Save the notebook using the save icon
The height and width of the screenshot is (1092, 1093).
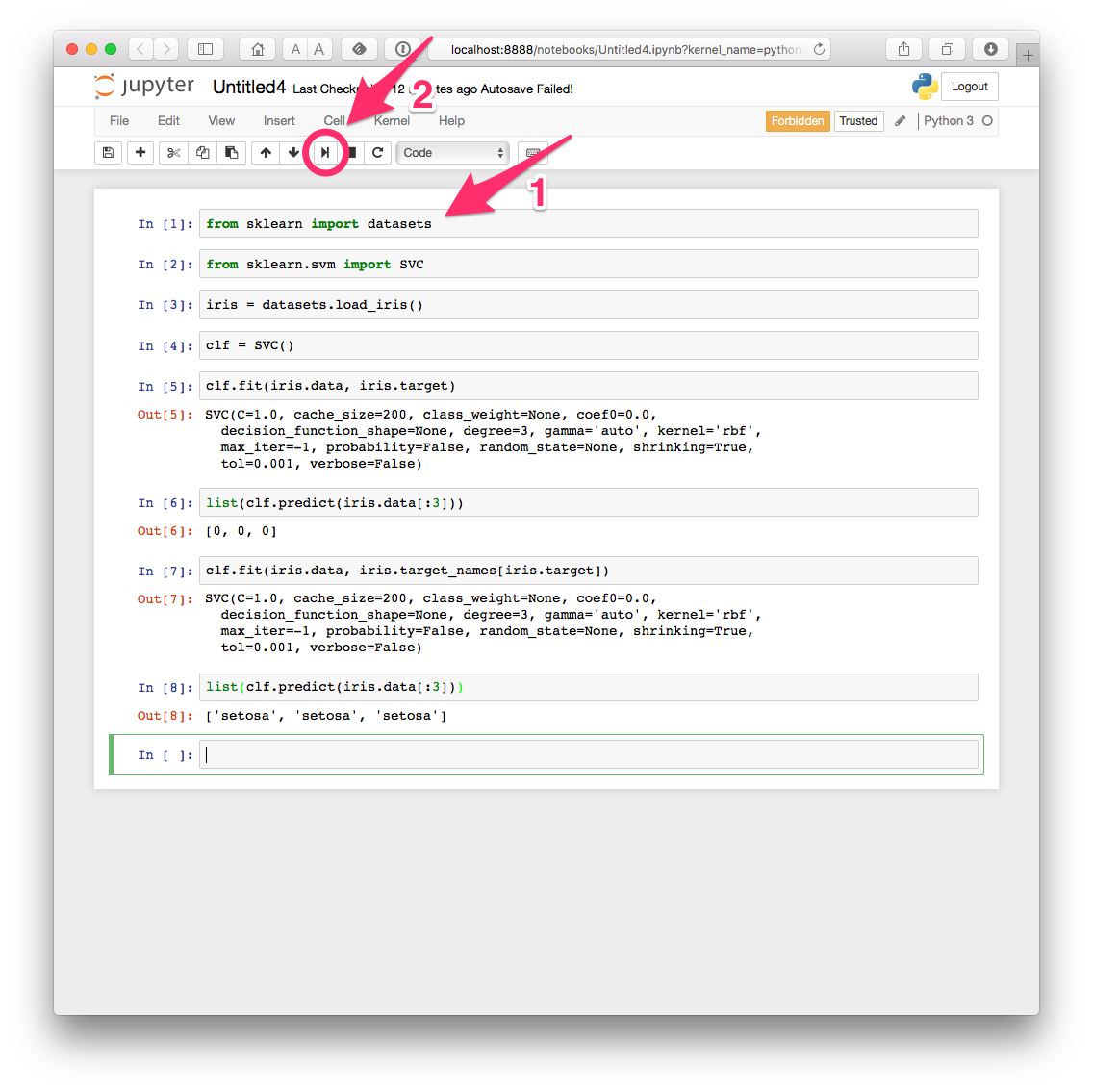(x=108, y=152)
